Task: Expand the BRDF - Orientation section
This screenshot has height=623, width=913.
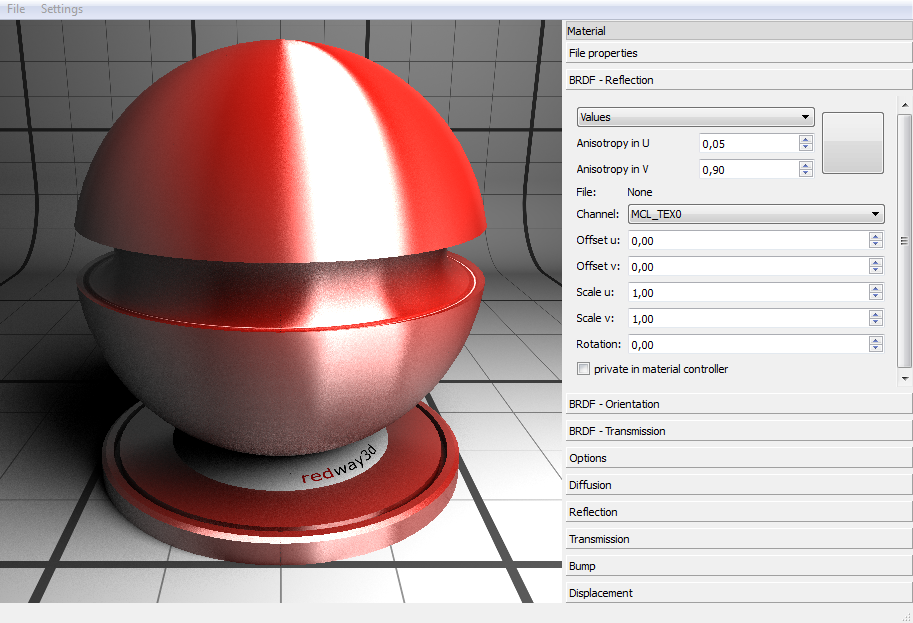Action: tap(738, 404)
